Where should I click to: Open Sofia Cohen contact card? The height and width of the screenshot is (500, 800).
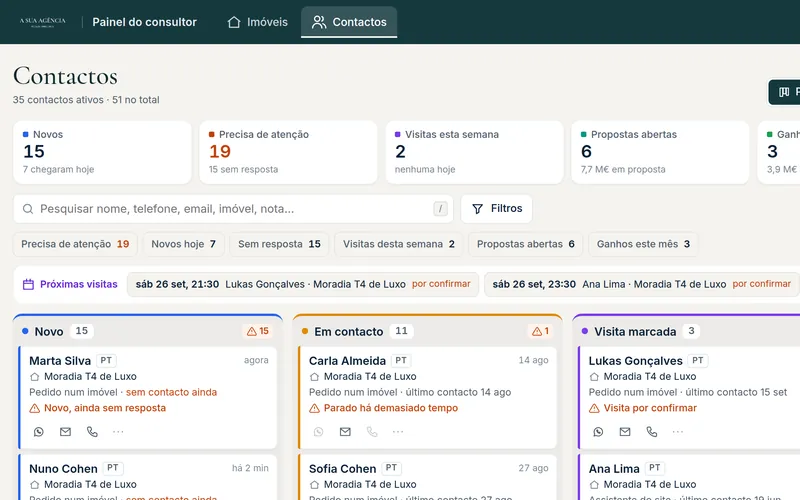point(428,477)
